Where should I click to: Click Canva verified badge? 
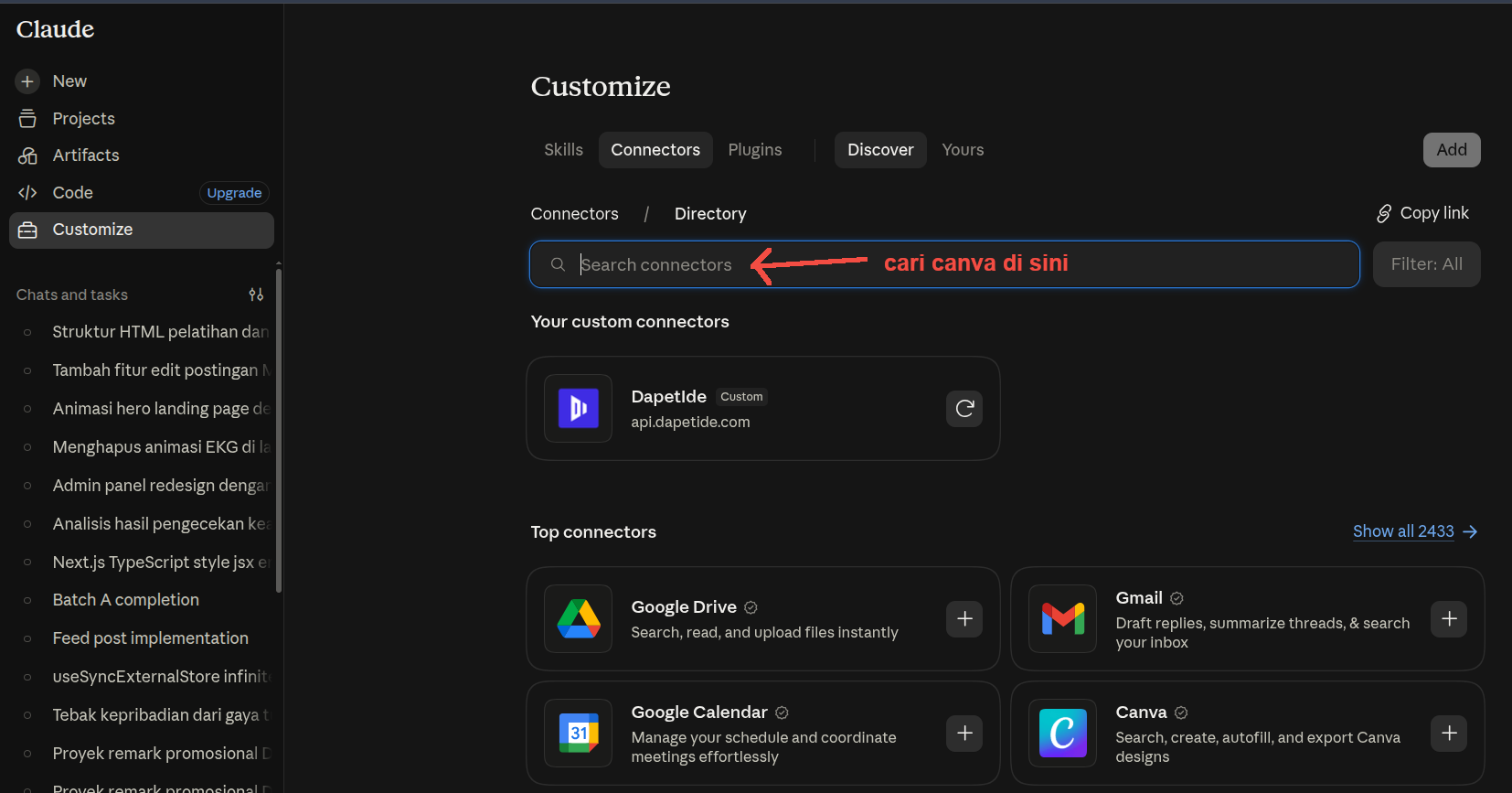1181,713
